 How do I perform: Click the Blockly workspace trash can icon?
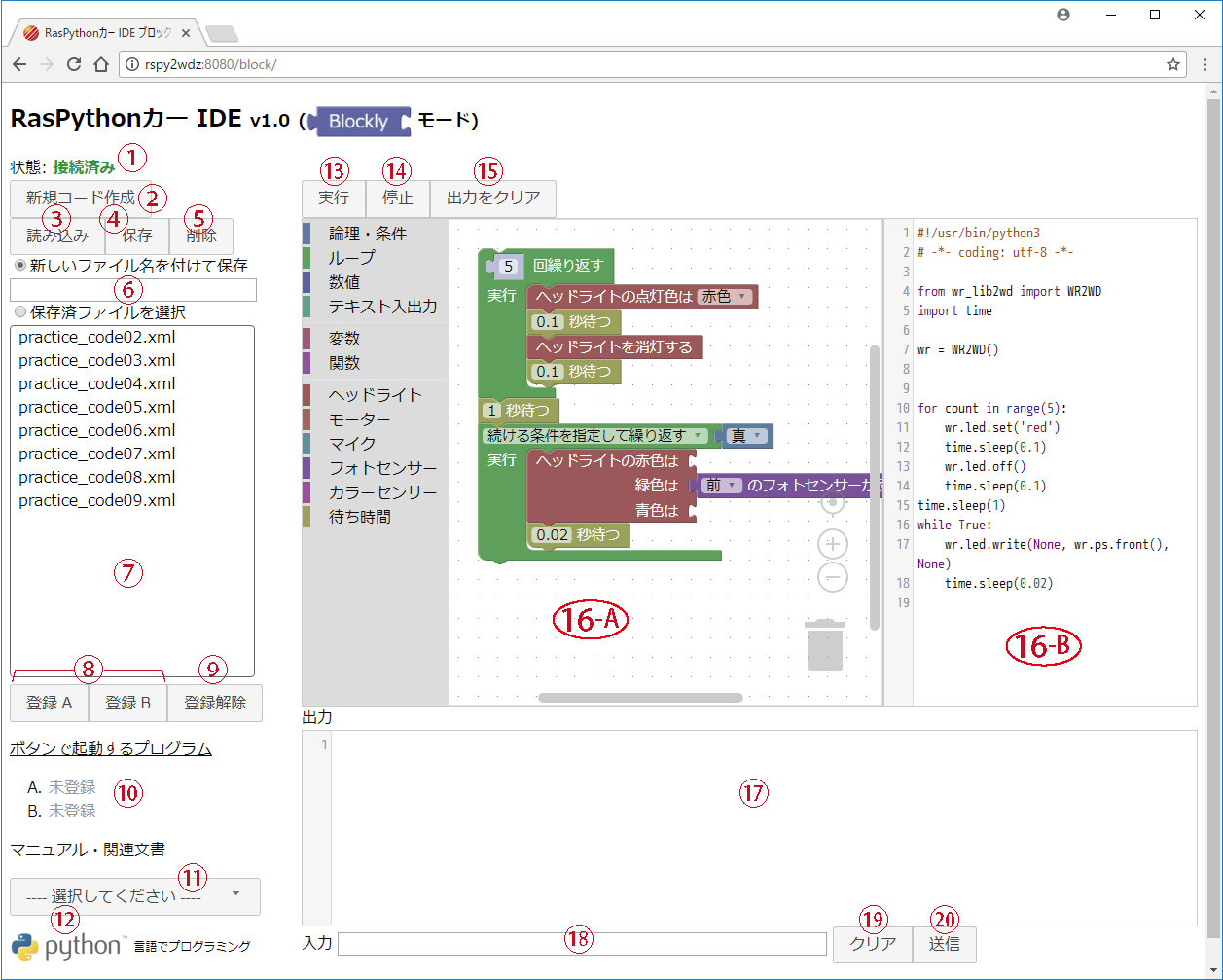pyautogui.click(x=825, y=645)
